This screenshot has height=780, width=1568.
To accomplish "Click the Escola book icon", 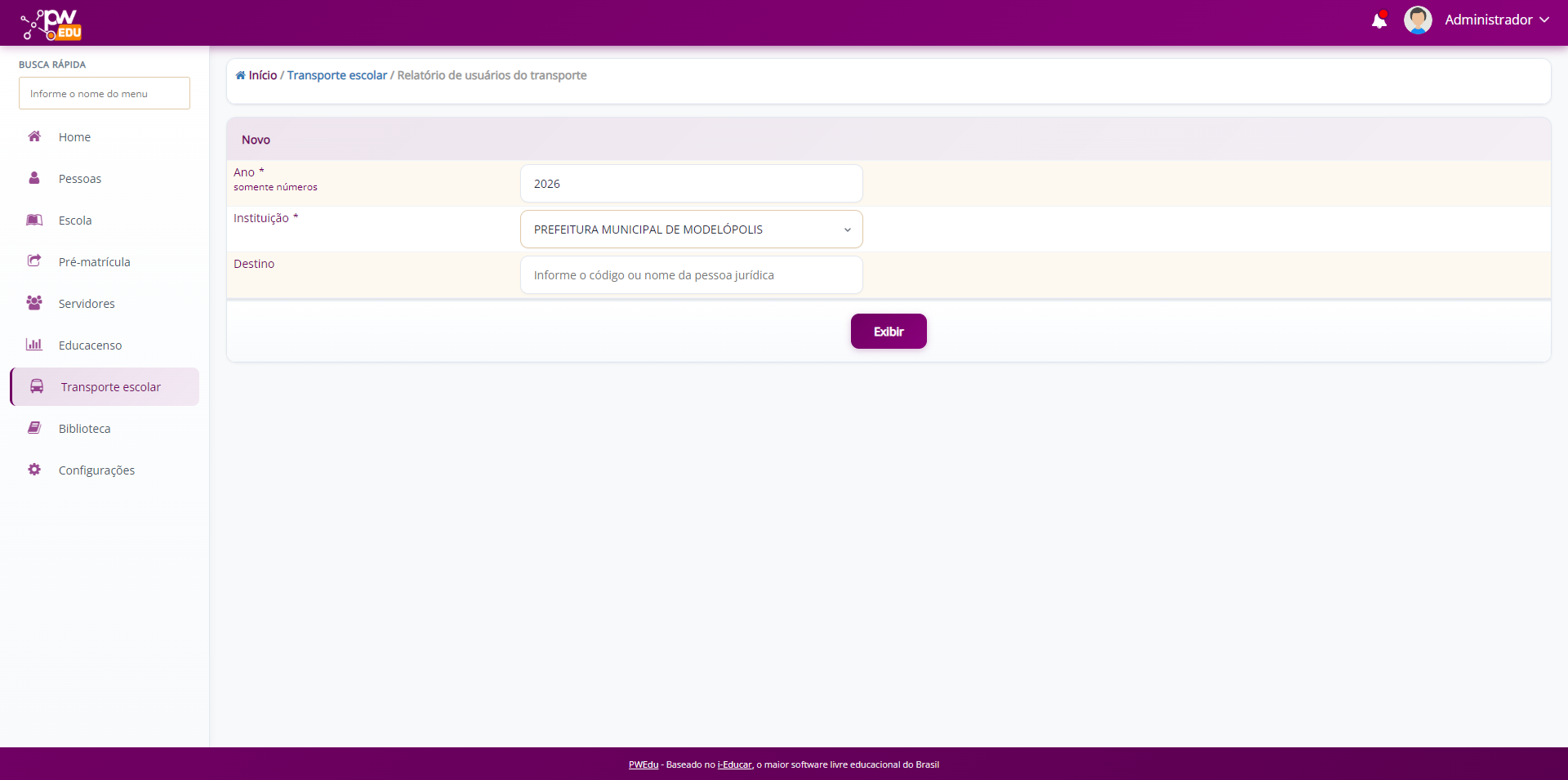I will tap(34, 220).
